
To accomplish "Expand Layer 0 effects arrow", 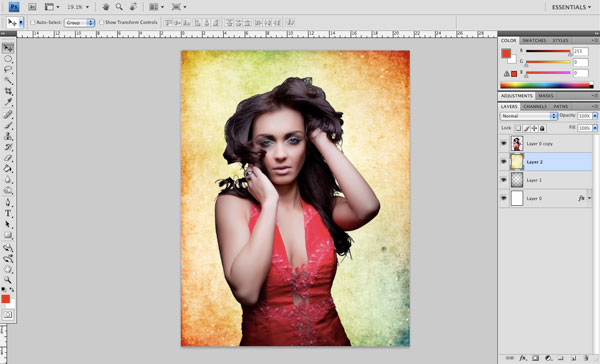I will coord(589,198).
